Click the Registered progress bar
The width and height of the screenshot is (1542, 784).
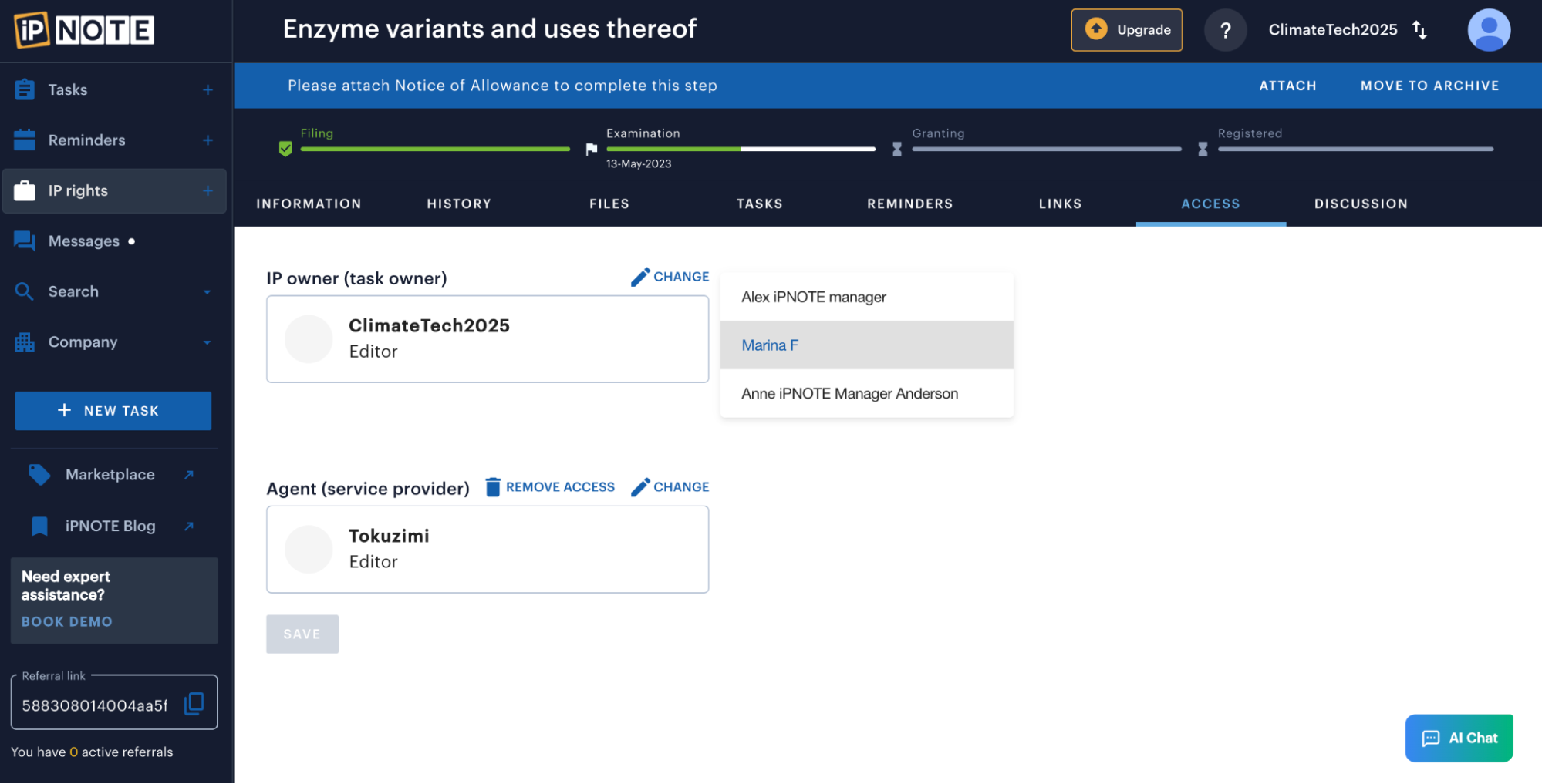[1355, 149]
